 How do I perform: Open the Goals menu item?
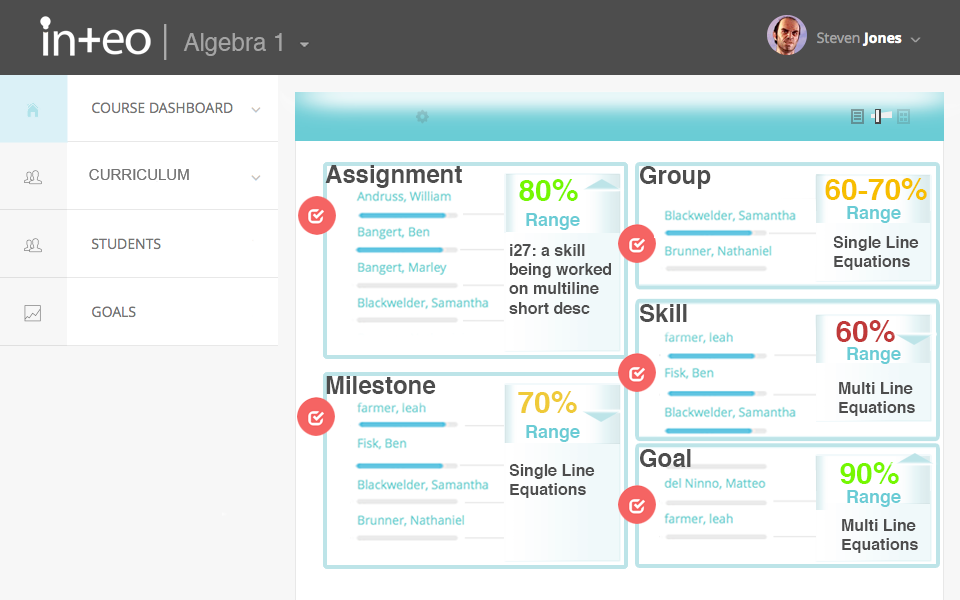[114, 312]
